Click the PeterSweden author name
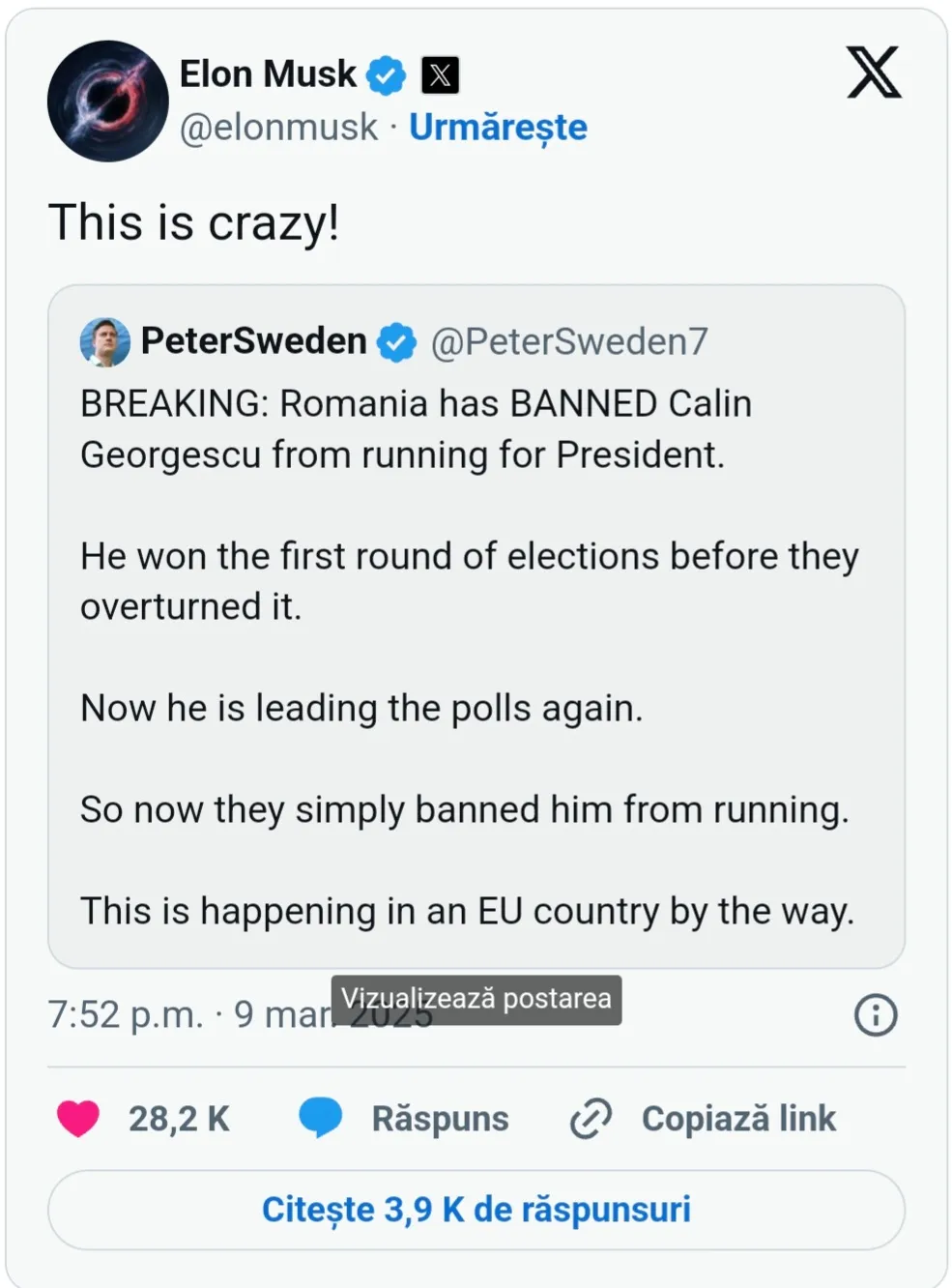Viewport: 952px width, 1288px height. tap(253, 341)
